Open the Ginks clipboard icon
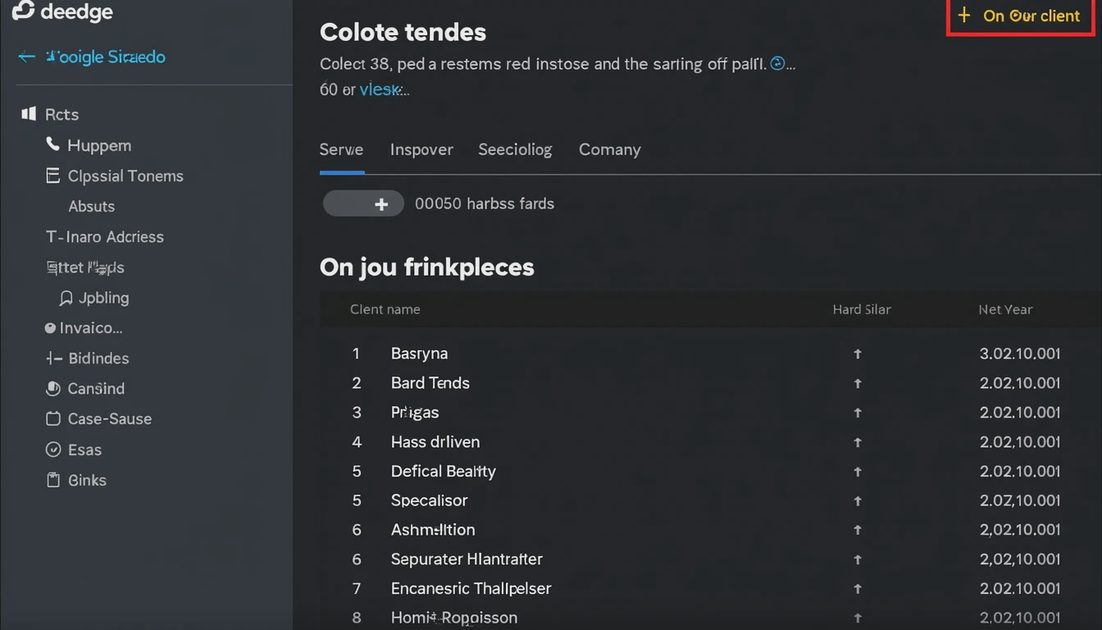The width and height of the screenshot is (1102, 630). (53, 480)
